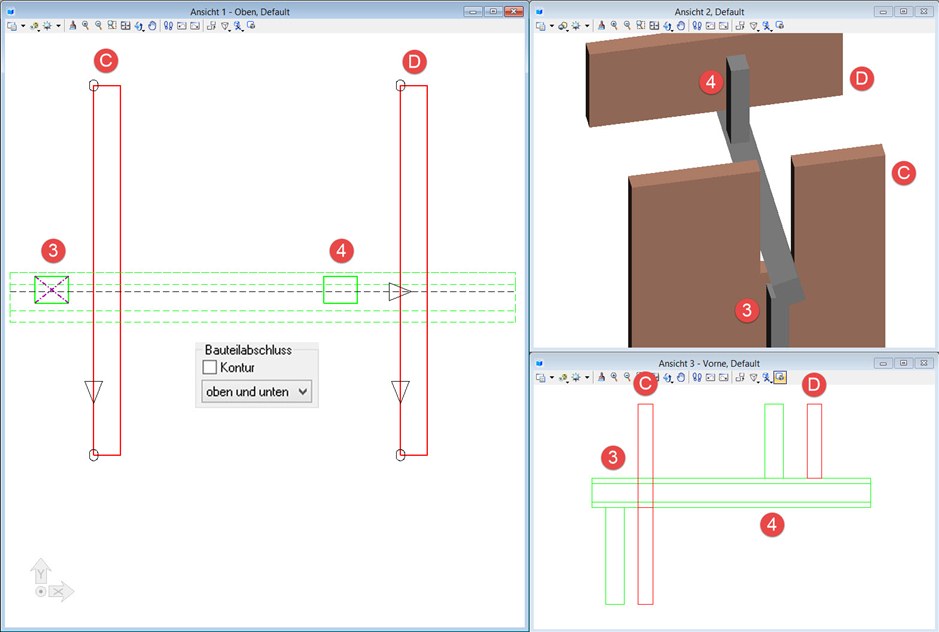Open system menu icon of Ansicht 1 window
The height and width of the screenshot is (632, 939).
pyautogui.click(x=10, y=11)
